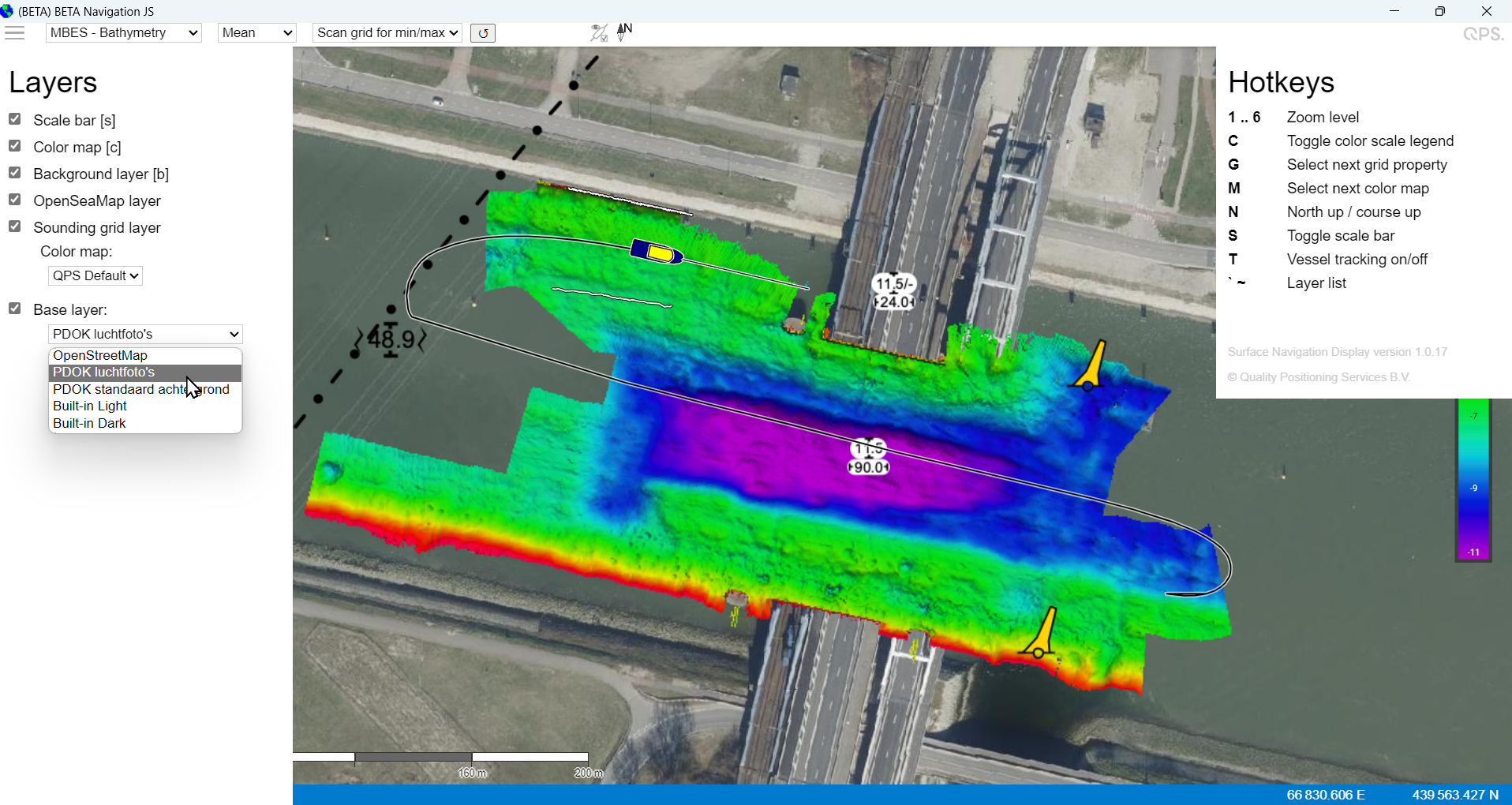The width and height of the screenshot is (1512, 805).
Task: Click the North arrow orientation icon
Action: (x=624, y=32)
